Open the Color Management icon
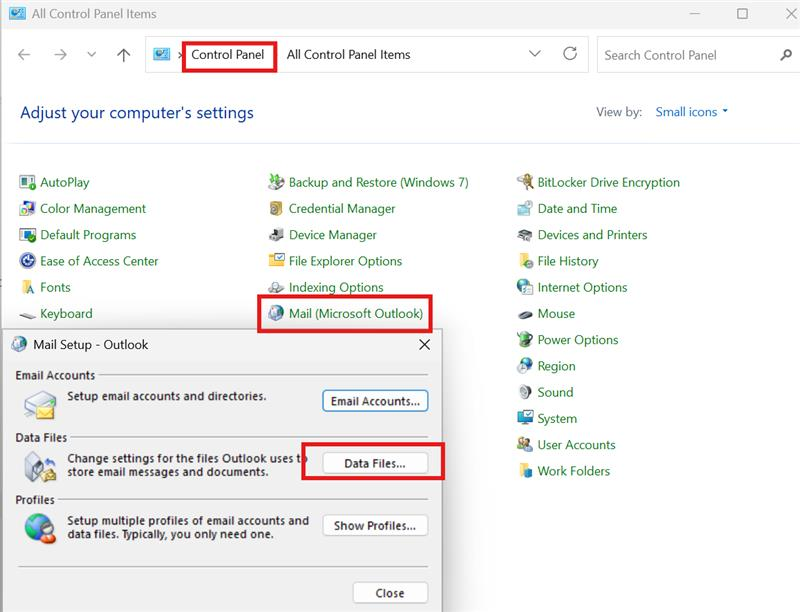 click(27, 209)
